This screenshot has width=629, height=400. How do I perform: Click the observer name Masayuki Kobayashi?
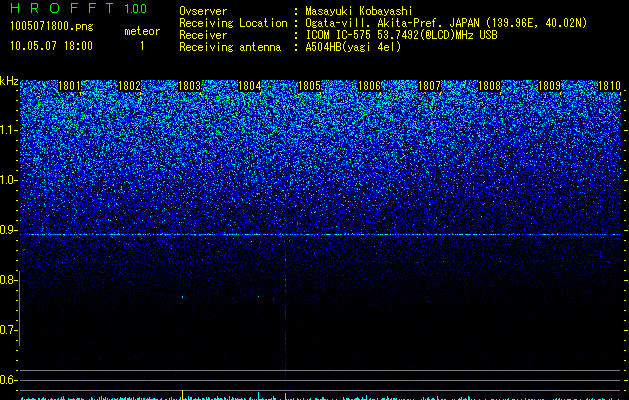point(359,11)
